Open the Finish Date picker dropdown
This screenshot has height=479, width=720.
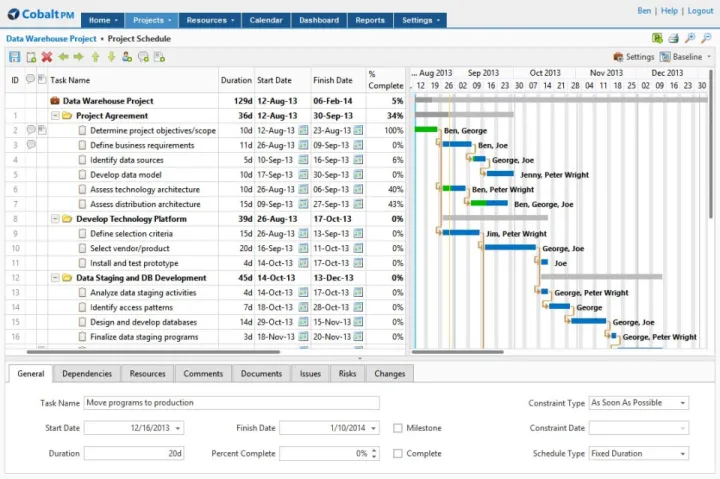click(x=373, y=428)
